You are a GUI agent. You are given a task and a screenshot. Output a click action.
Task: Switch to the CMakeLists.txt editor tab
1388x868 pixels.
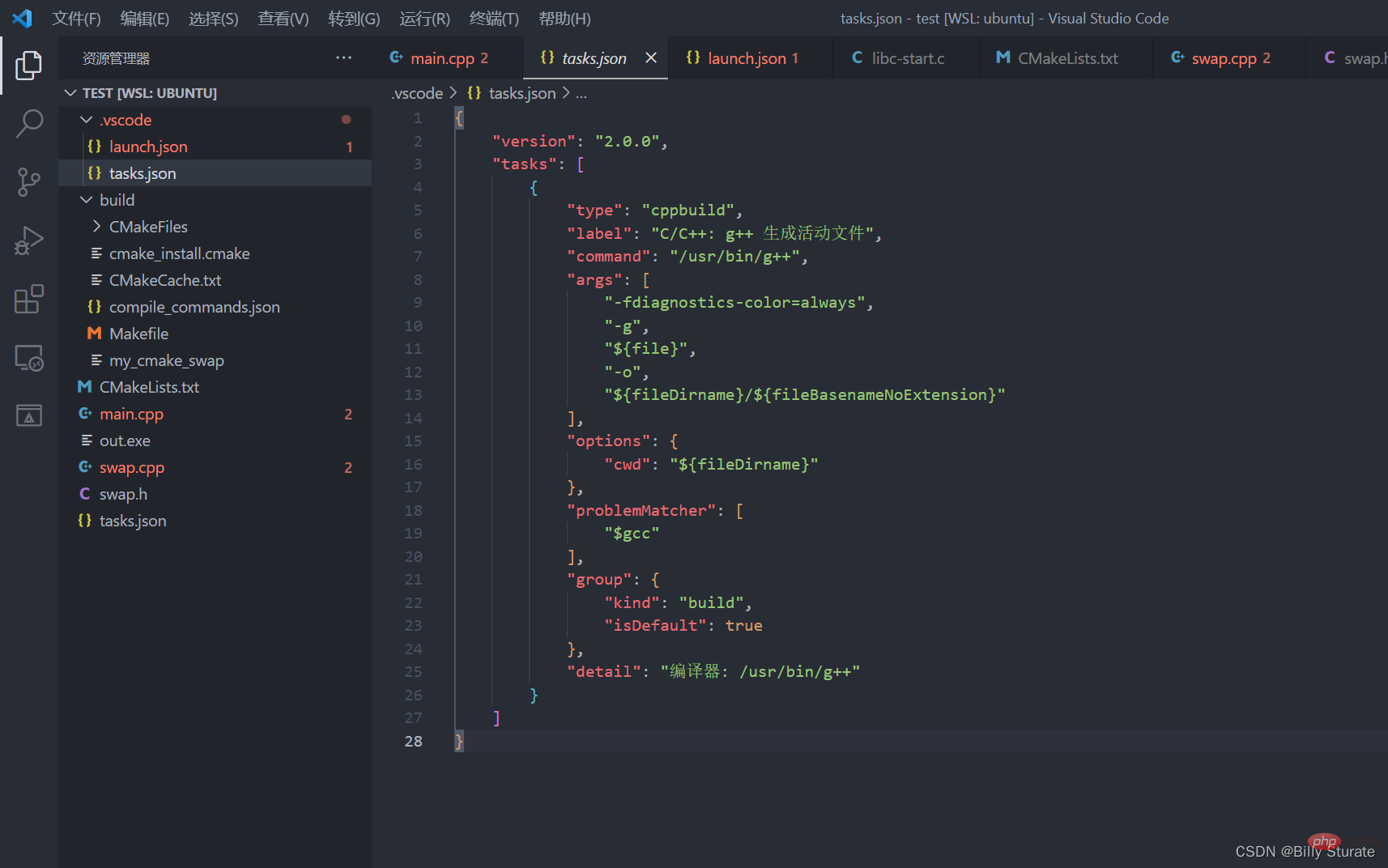point(1067,58)
